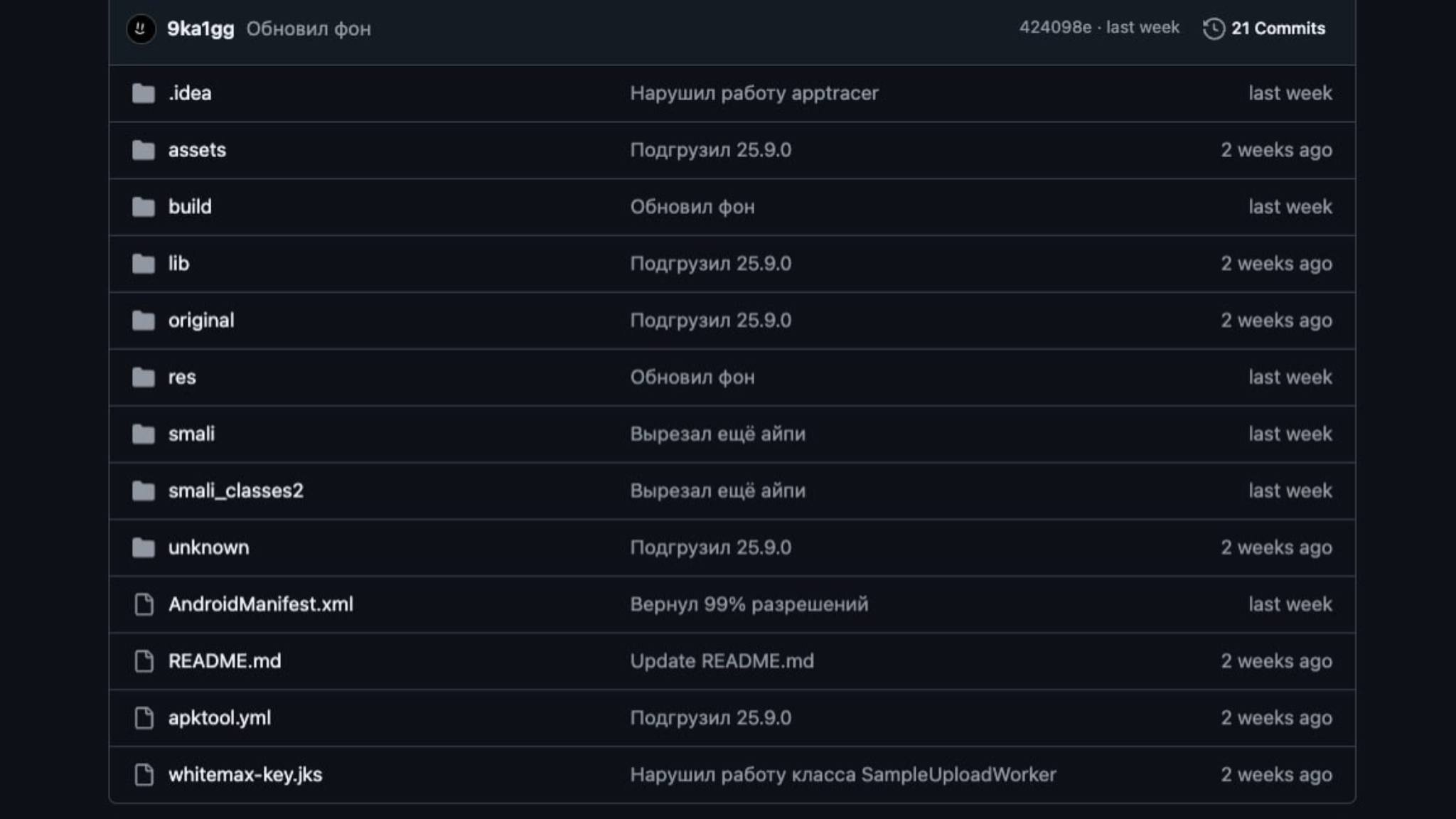Screen dimensions: 1456x819
Task: Open commit hash 424098e
Action: [x=1055, y=28]
